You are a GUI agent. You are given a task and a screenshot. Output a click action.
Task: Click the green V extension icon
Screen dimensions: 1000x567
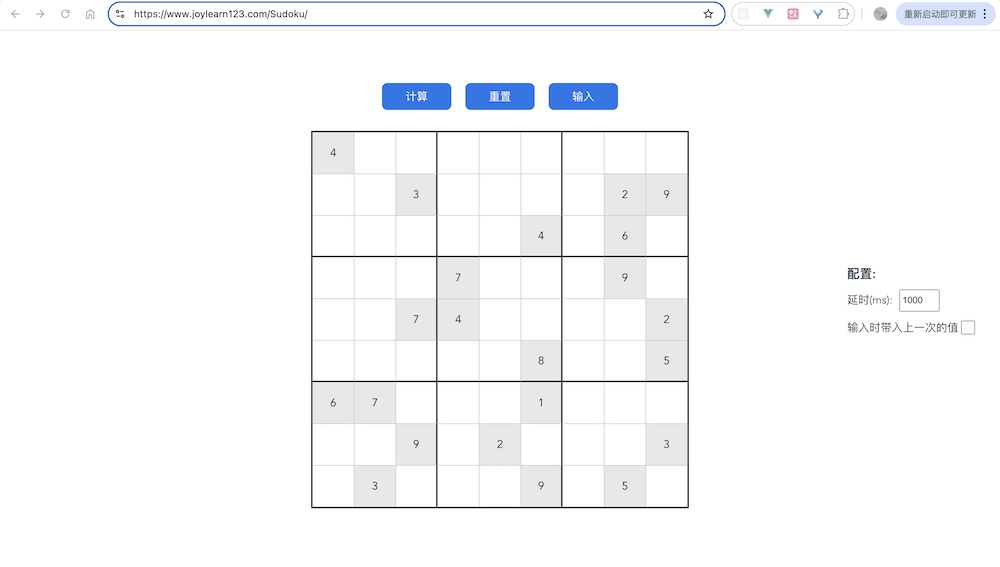coord(768,14)
